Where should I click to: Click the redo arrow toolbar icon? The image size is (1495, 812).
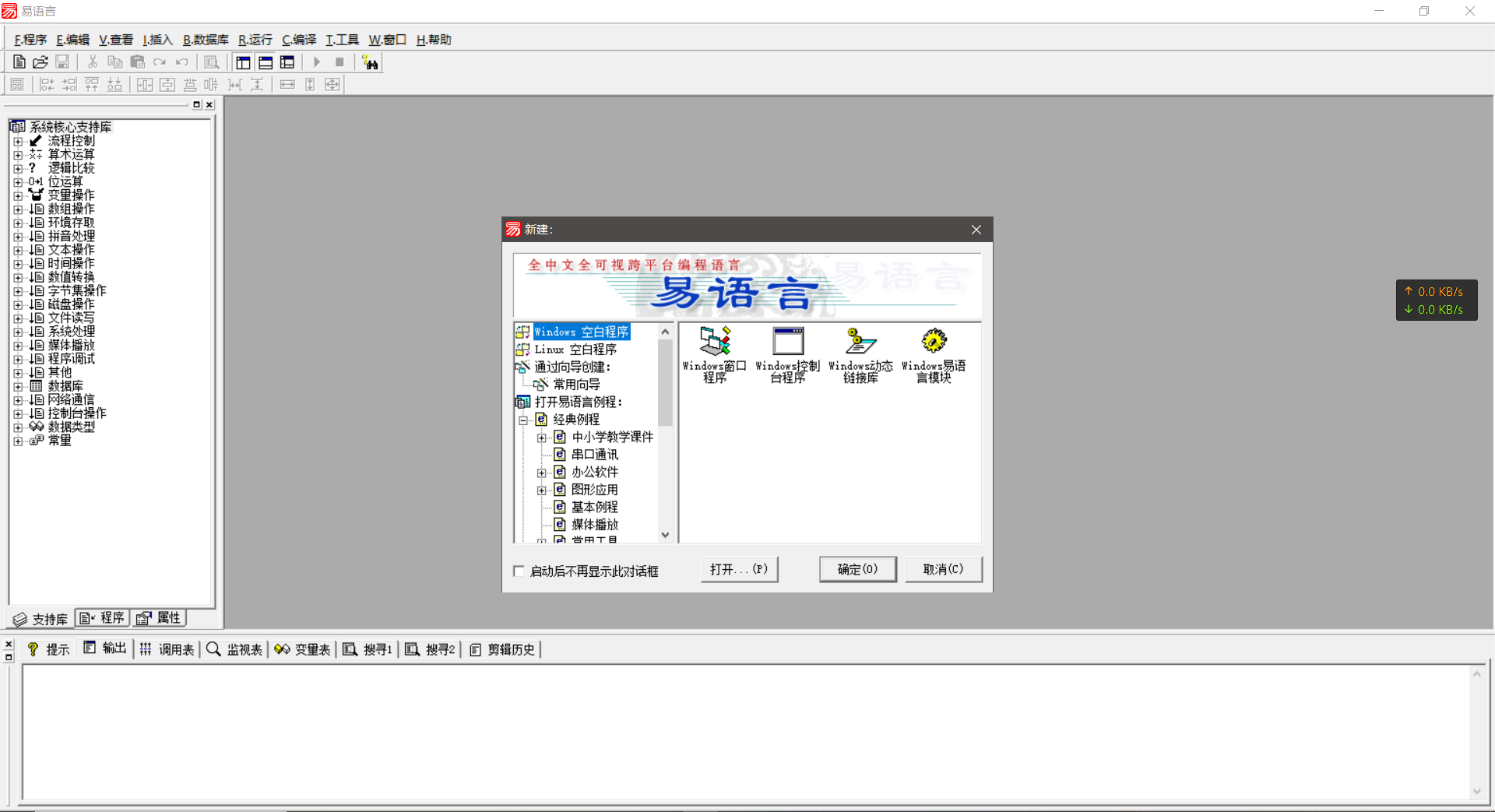(x=160, y=62)
